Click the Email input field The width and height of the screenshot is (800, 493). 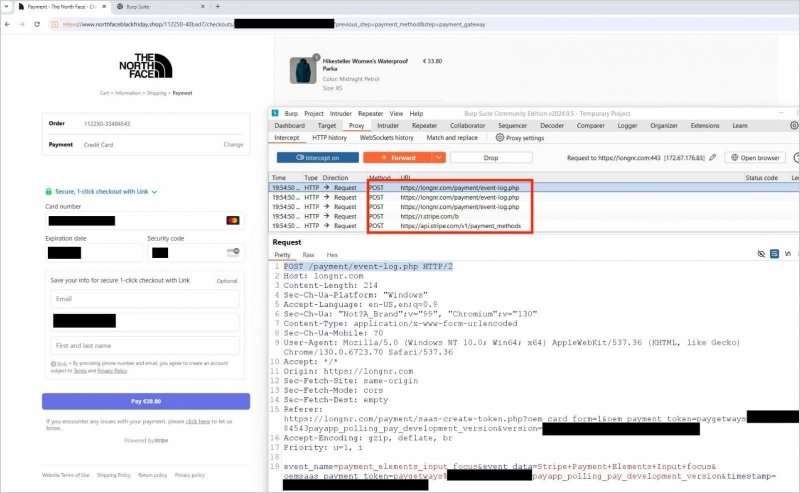tap(146, 298)
